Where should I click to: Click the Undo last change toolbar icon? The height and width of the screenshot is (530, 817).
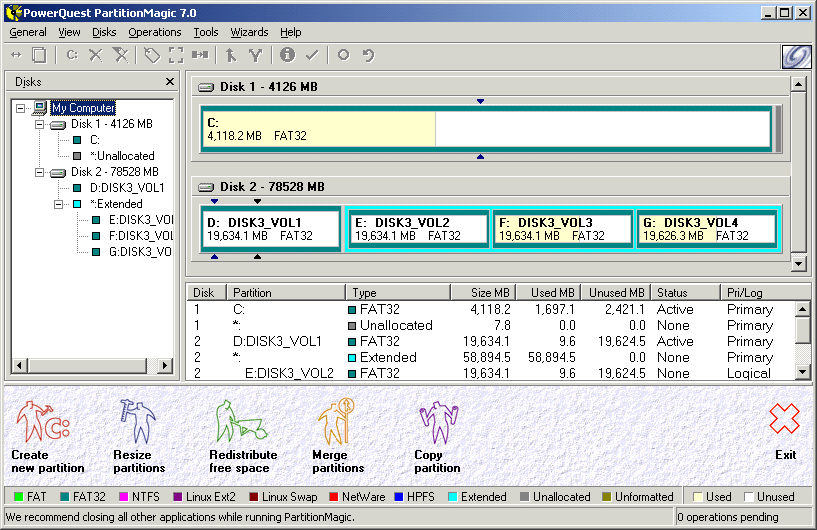368,55
